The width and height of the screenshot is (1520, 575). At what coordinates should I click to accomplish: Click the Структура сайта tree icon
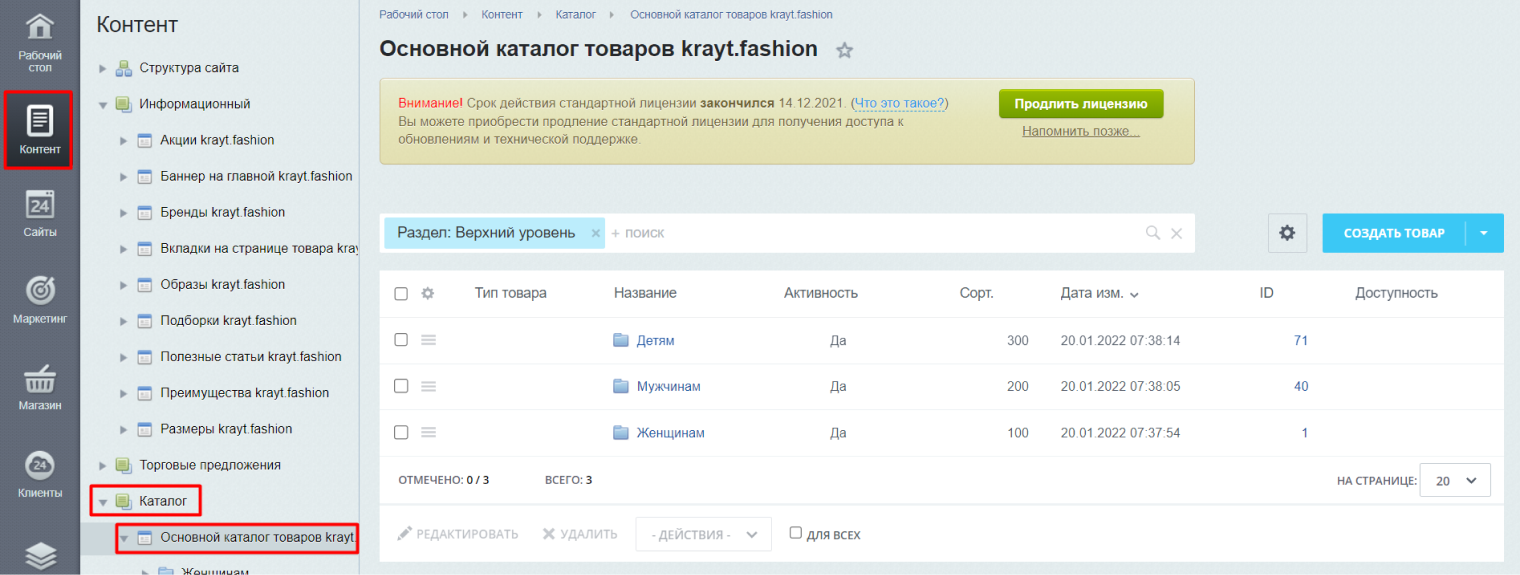point(124,68)
